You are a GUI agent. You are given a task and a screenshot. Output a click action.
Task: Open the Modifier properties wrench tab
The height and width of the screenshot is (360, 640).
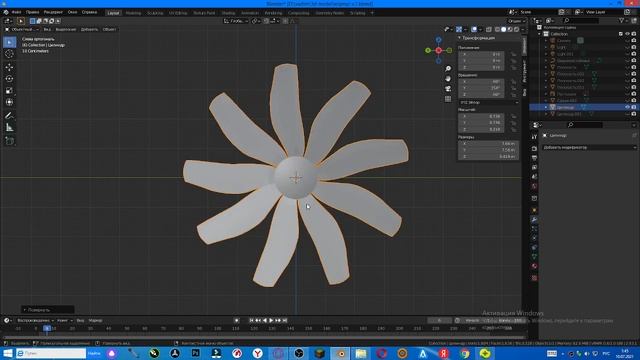point(534,220)
